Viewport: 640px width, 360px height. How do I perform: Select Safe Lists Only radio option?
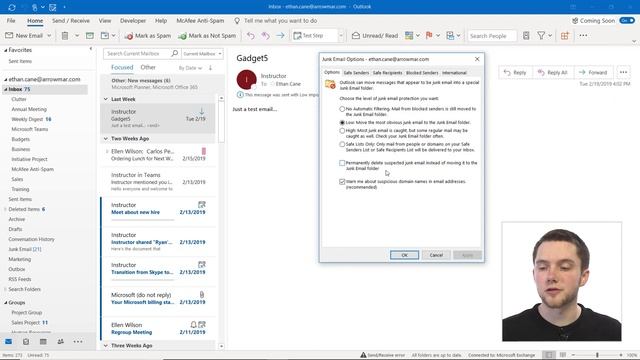point(342,144)
